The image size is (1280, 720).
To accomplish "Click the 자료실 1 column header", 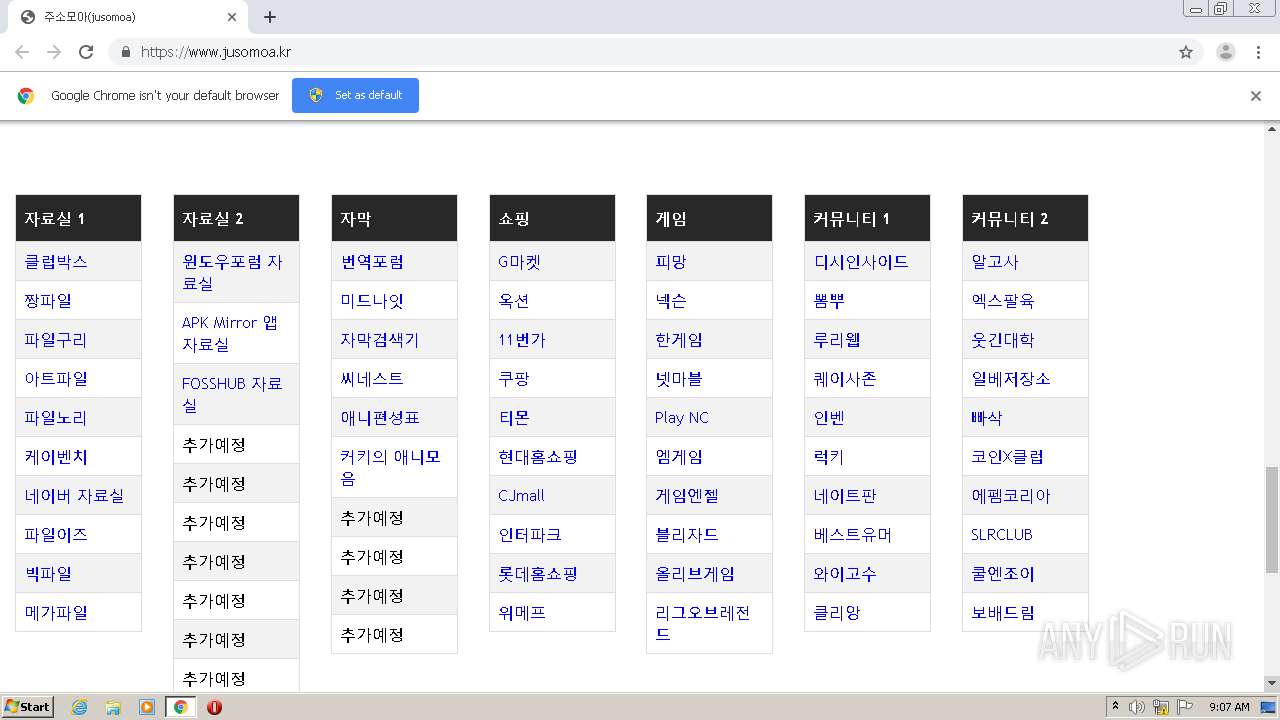I will click(78, 218).
